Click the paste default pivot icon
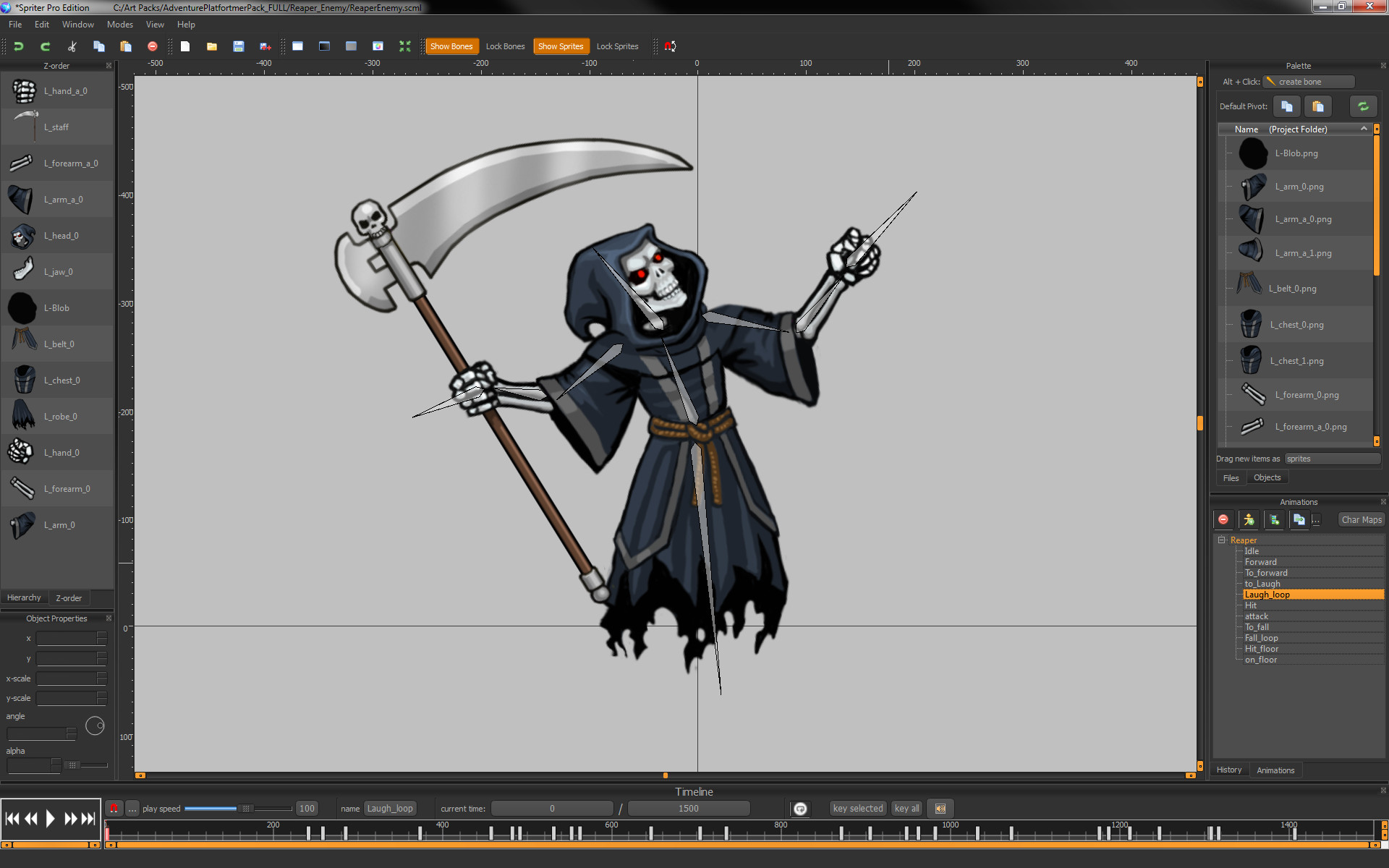The height and width of the screenshot is (868, 1389). [1318, 106]
